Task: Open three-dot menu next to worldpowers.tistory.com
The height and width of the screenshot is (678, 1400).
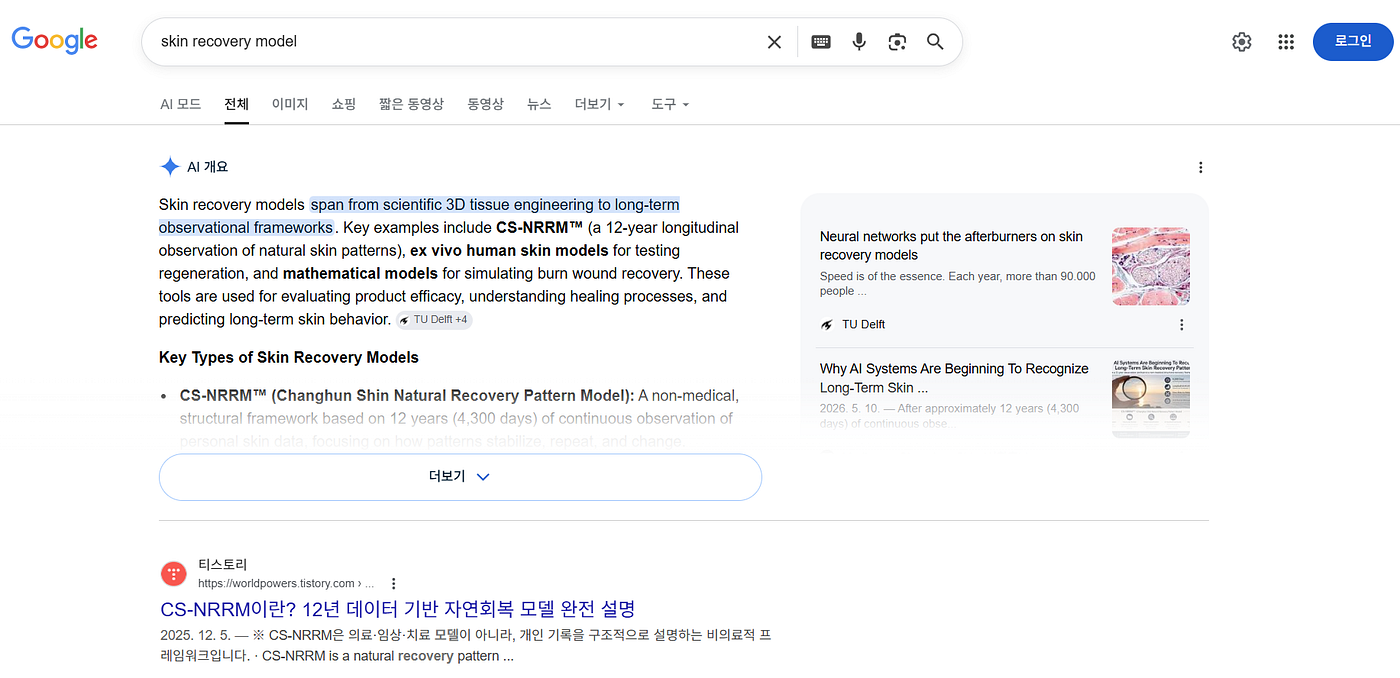Action: click(394, 583)
